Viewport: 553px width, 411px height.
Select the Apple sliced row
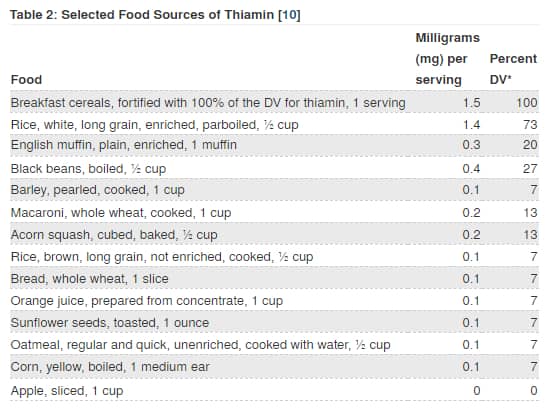click(x=274, y=390)
